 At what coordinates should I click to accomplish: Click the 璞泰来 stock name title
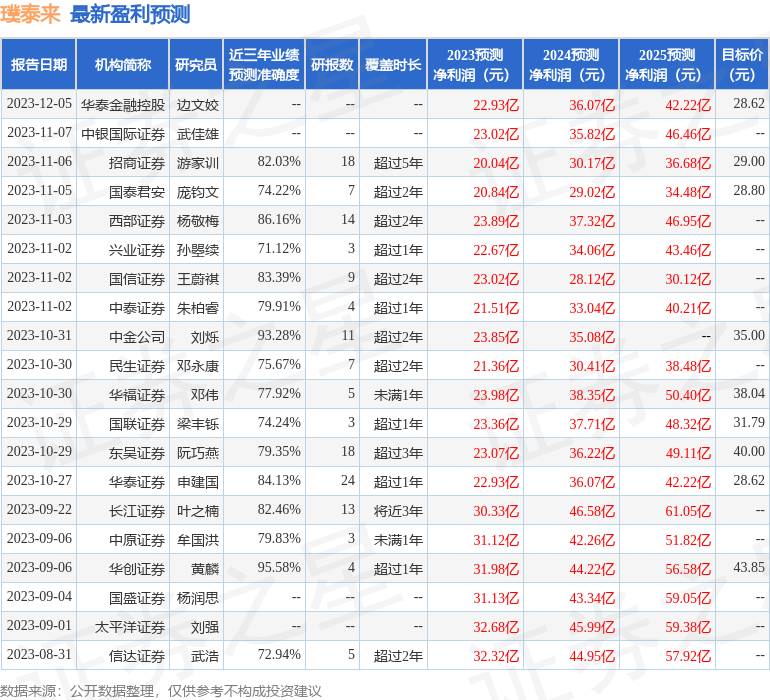pyautogui.click(x=30, y=15)
